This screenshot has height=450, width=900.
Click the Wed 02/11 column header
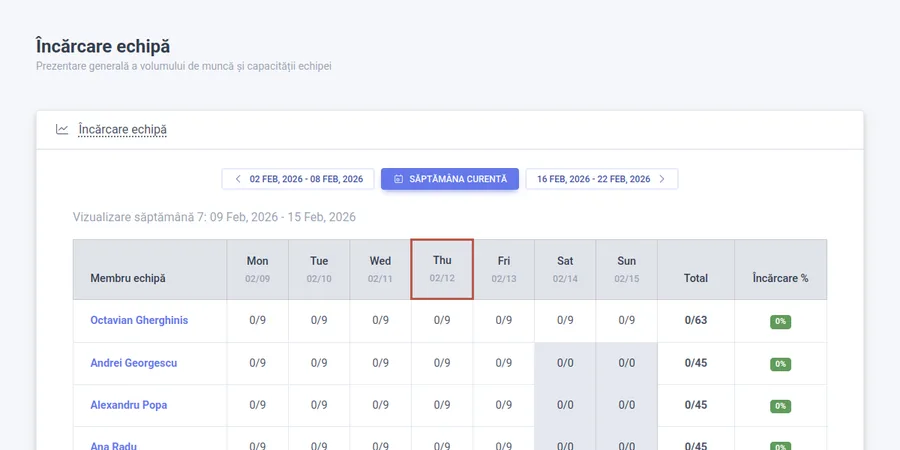pyautogui.click(x=381, y=269)
